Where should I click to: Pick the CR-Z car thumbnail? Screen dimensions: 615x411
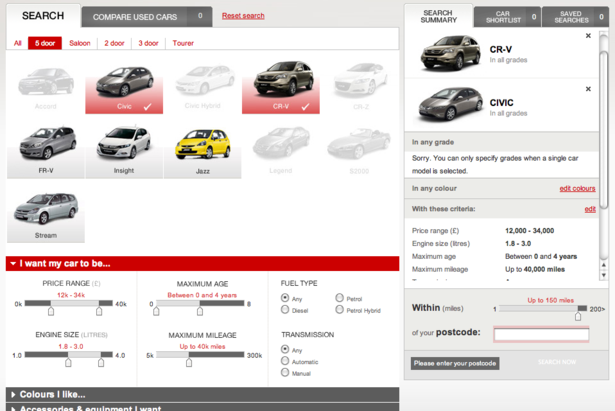(360, 84)
